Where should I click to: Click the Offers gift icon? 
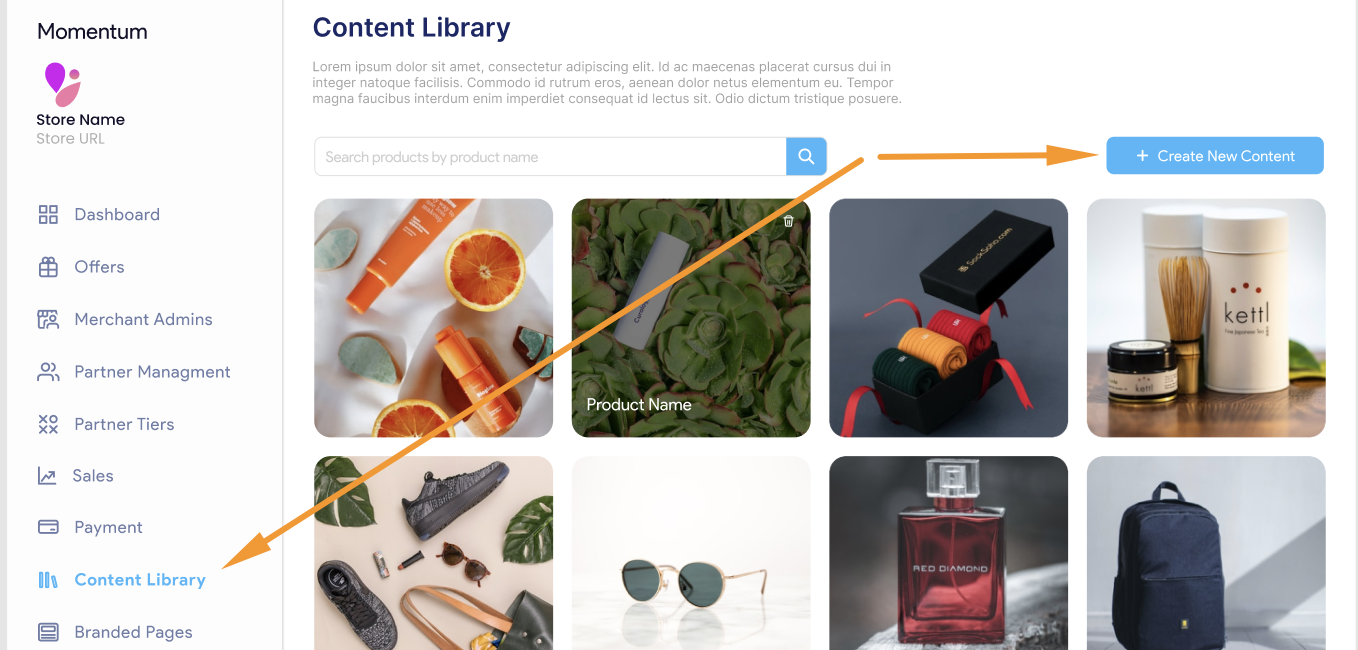pyautogui.click(x=48, y=267)
